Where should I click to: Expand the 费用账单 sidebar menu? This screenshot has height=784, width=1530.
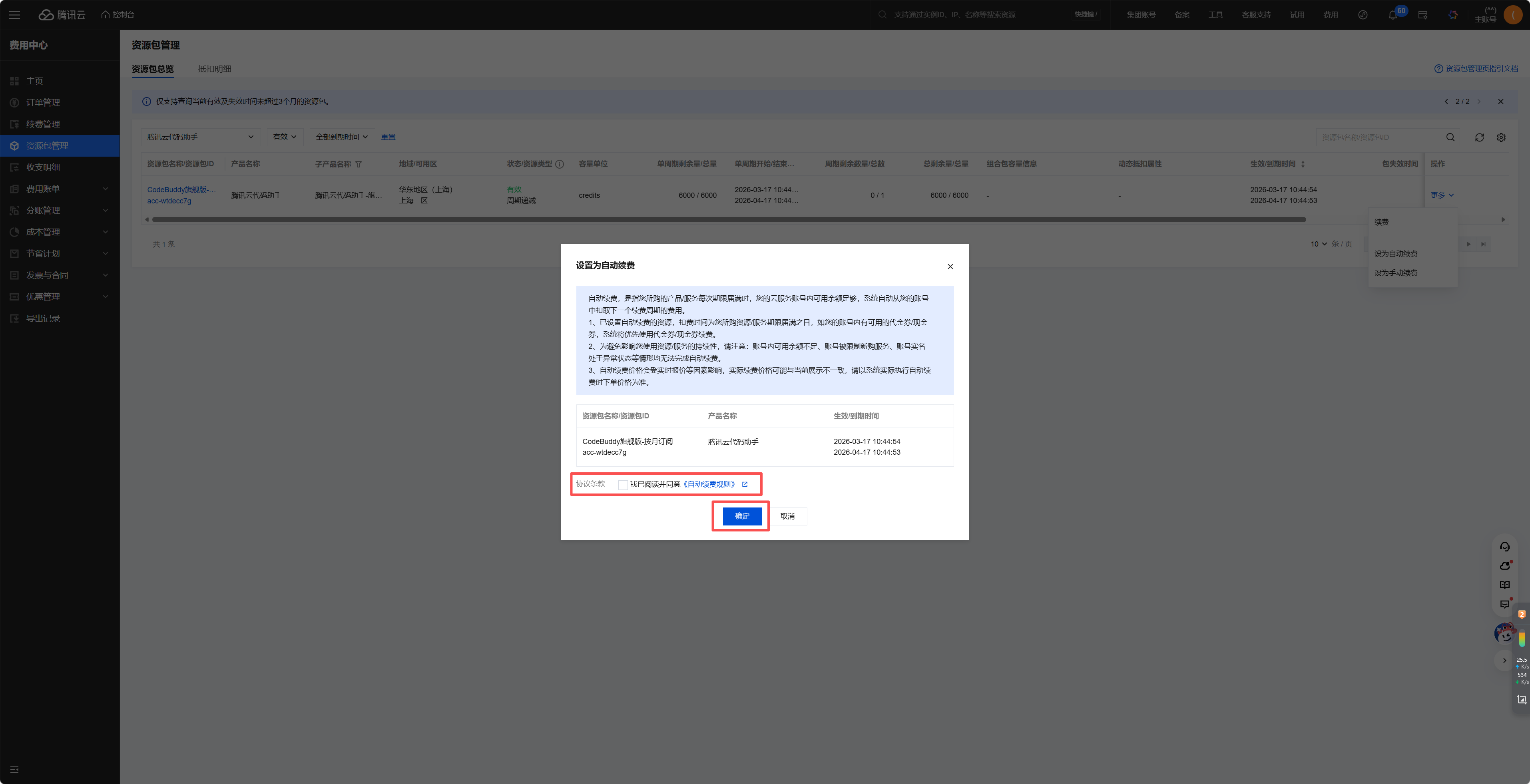[60, 189]
